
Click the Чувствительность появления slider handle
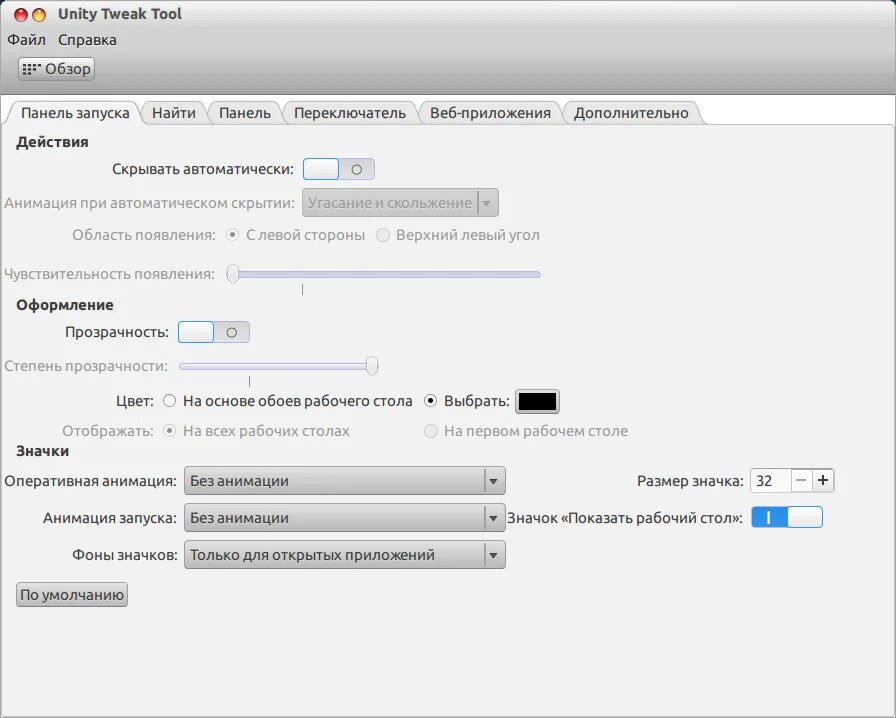pos(233,274)
